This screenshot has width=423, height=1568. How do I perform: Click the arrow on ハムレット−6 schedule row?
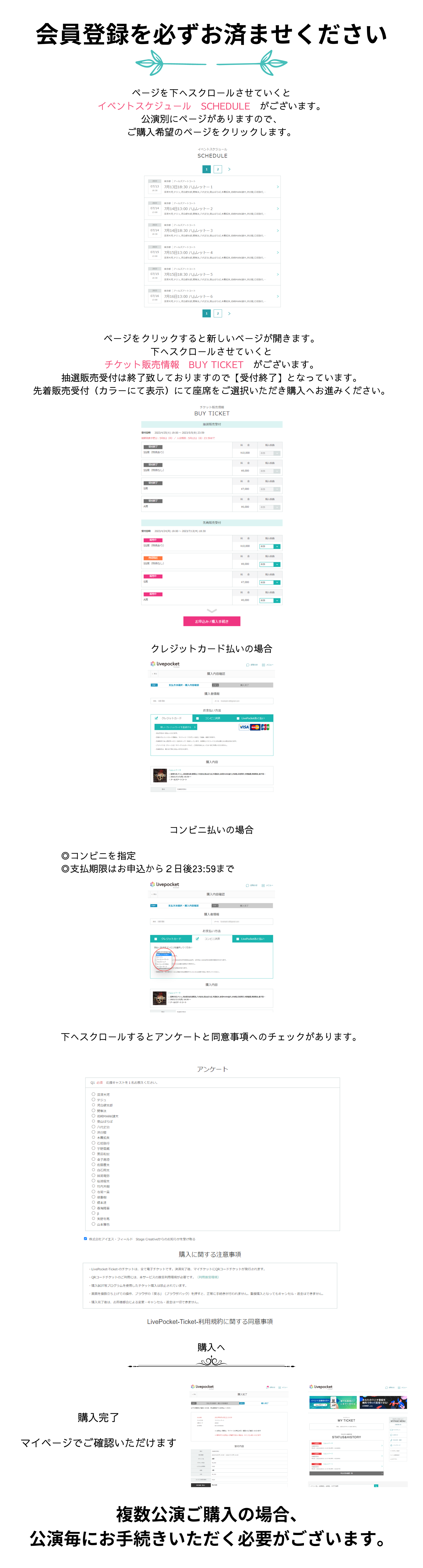[x=278, y=296]
